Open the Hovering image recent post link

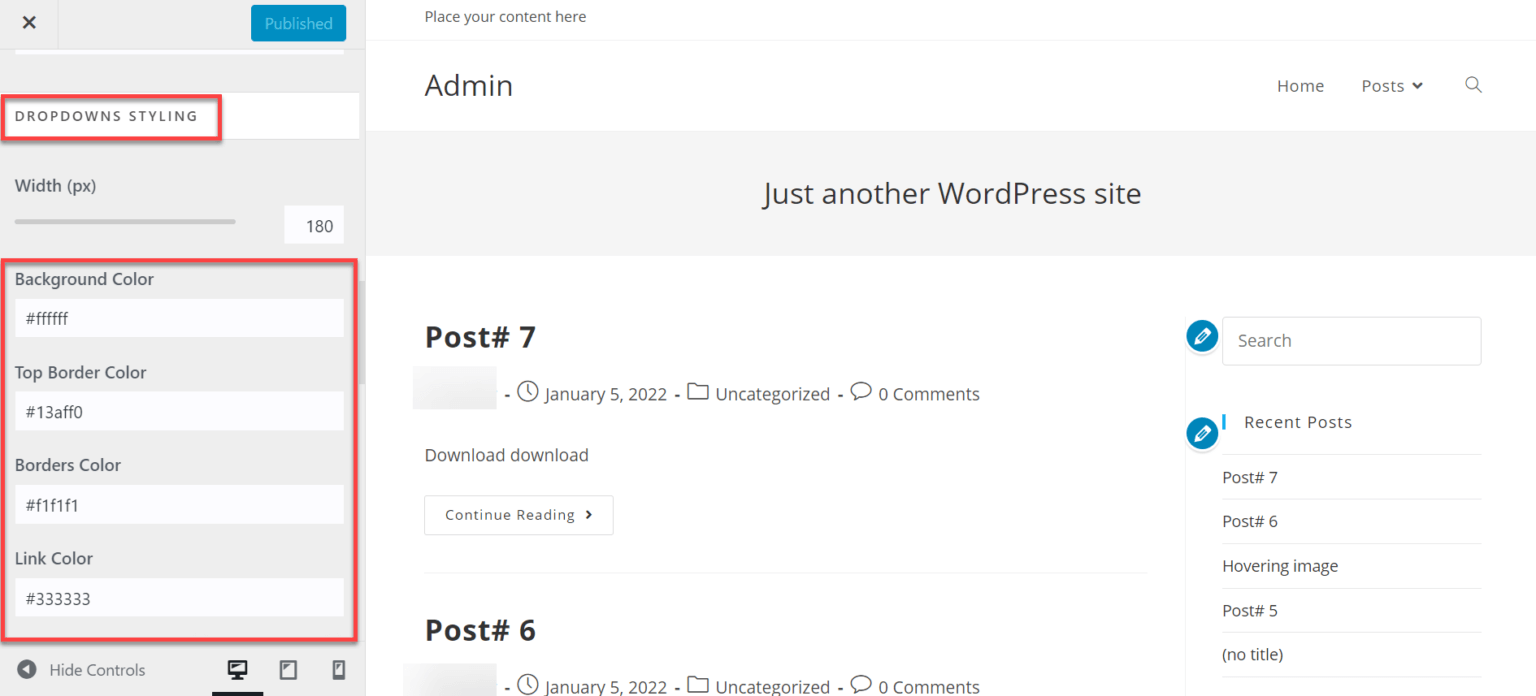[1280, 565]
